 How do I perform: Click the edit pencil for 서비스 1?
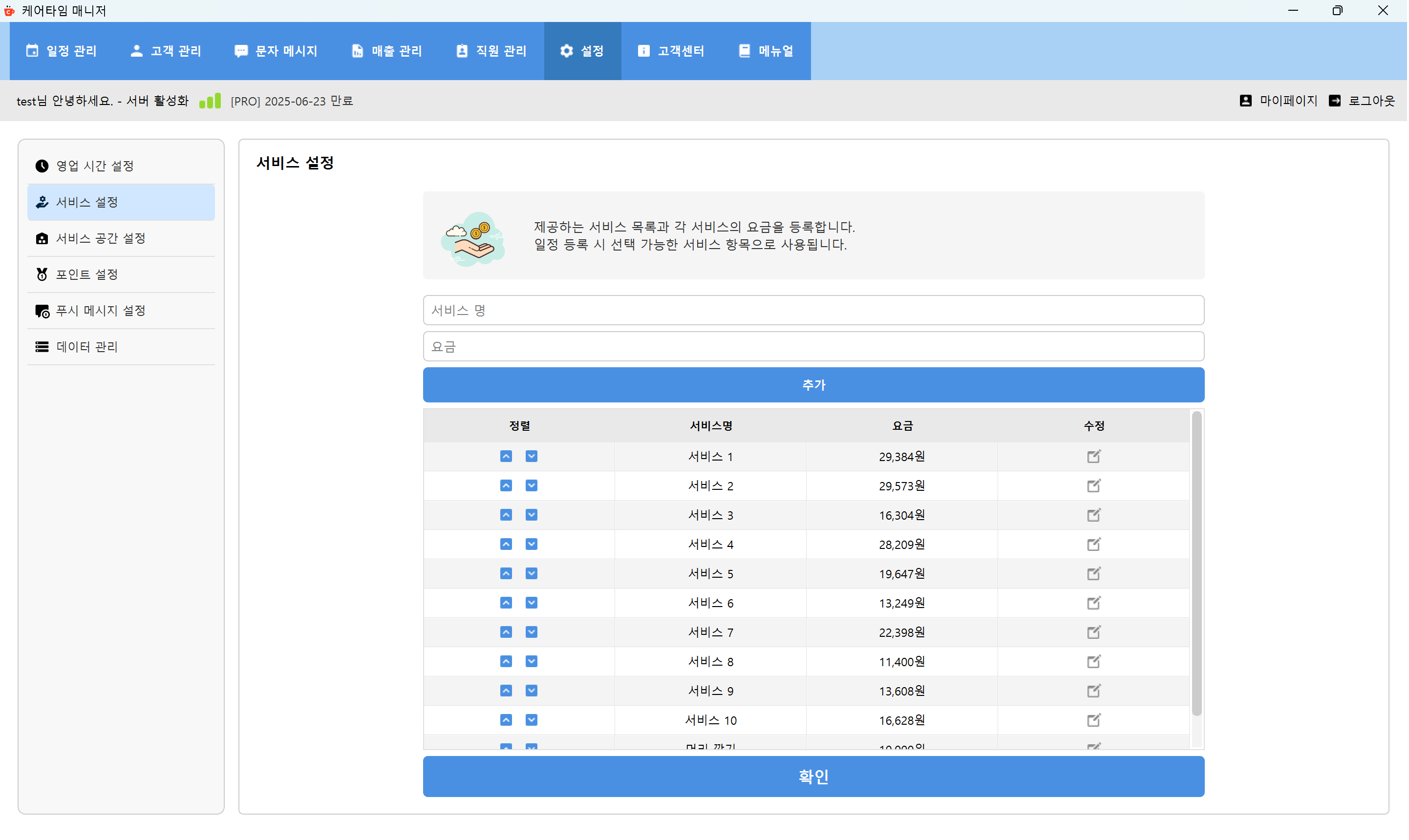(x=1094, y=456)
